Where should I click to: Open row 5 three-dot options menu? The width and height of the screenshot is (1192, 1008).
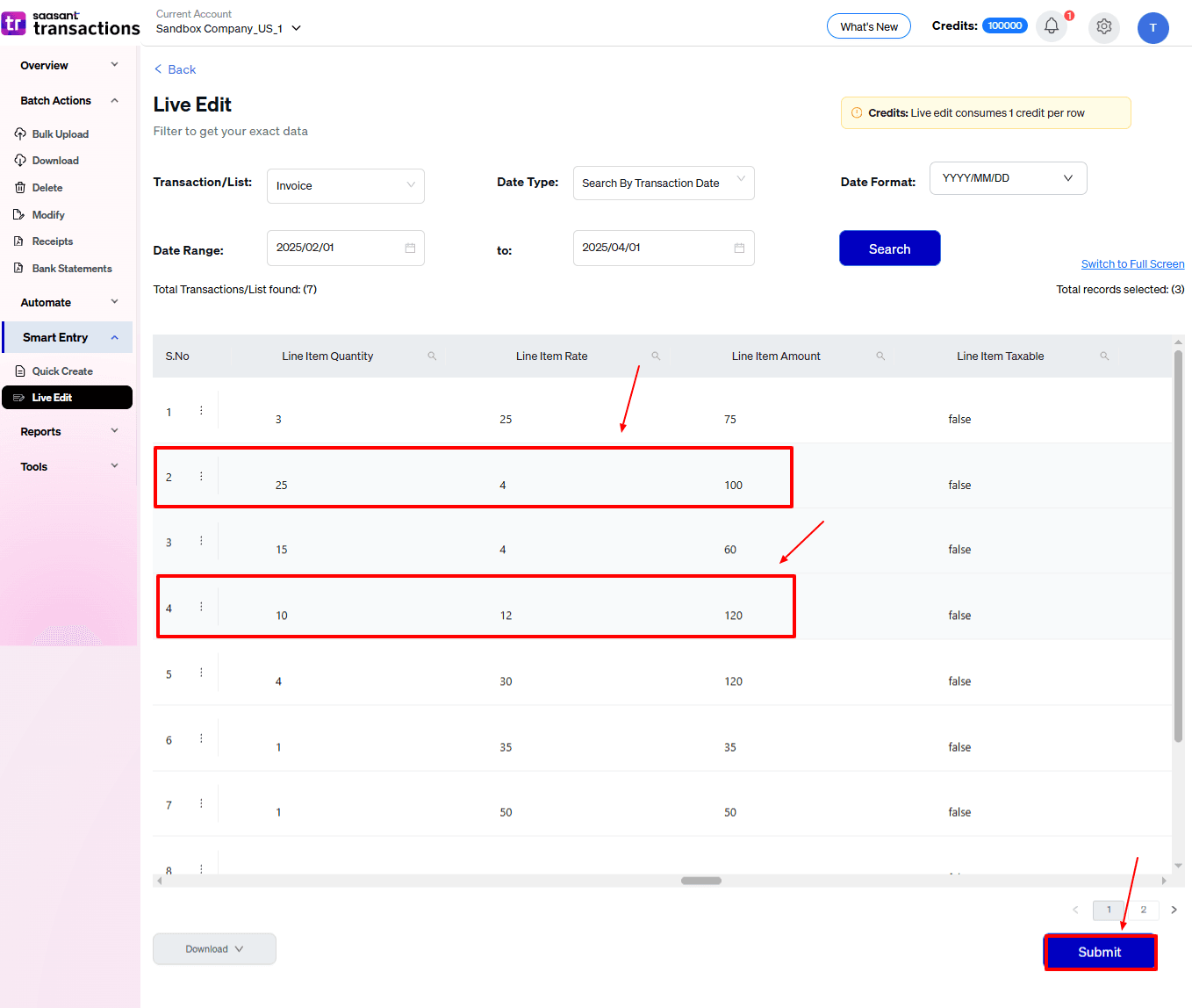coord(201,673)
